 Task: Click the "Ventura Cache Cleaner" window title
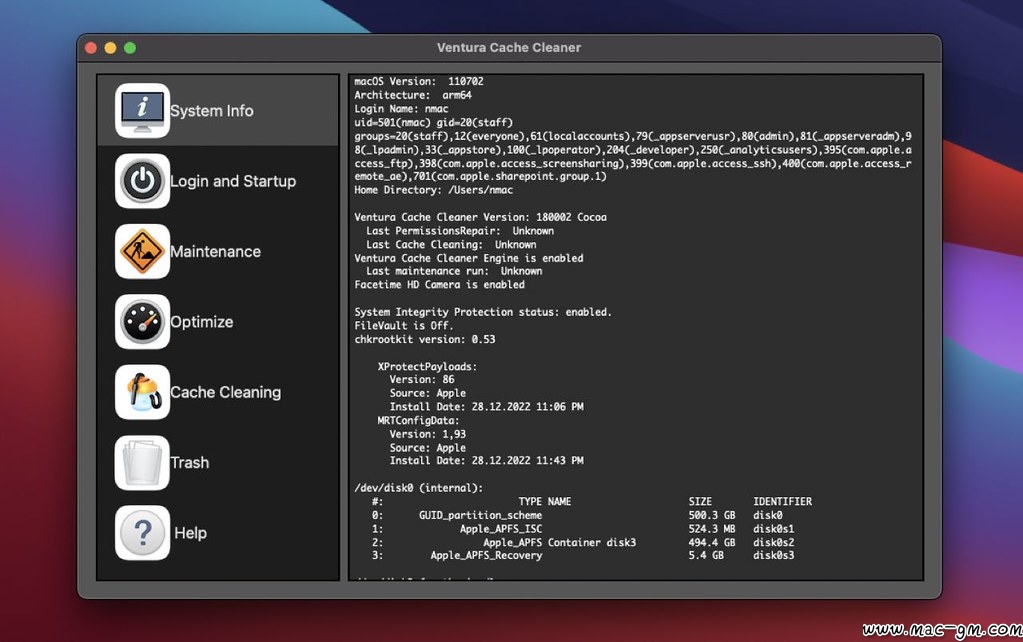(x=509, y=48)
